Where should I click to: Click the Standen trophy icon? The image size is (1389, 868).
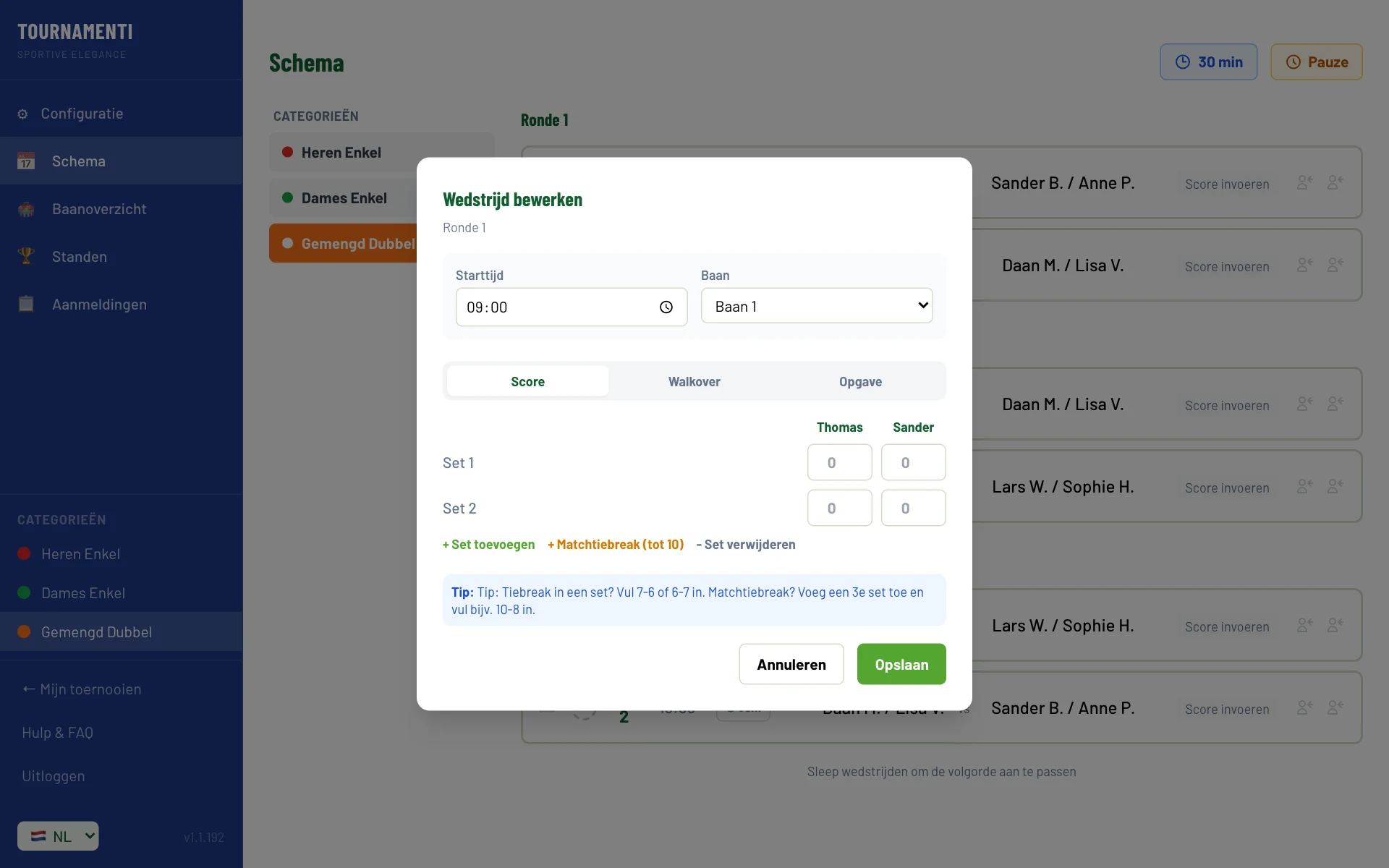point(26,256)
